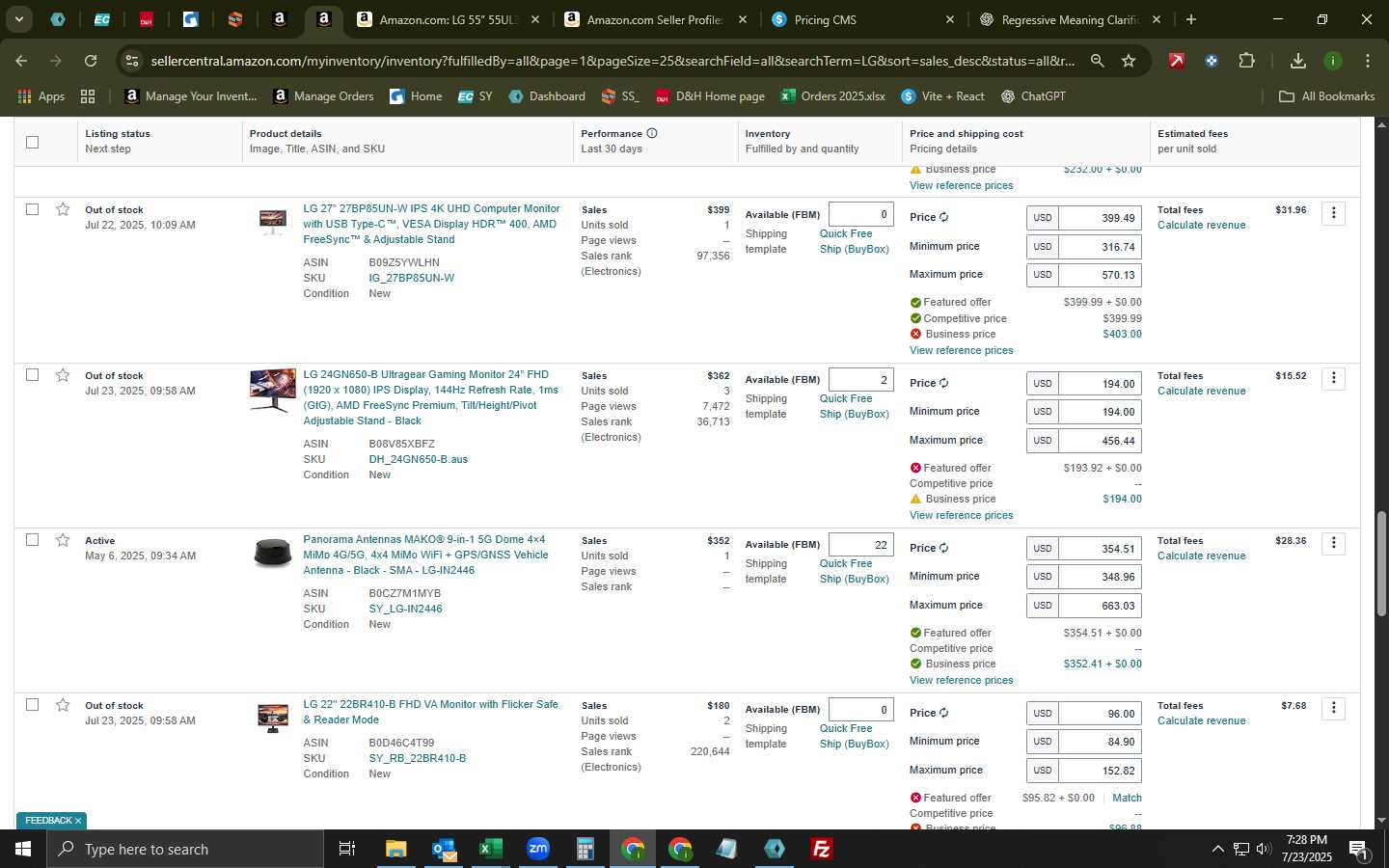This screenshot has height=868, width=1389.
Task: Open the browser extensions puzzle icon
Action: [1246, 61]
